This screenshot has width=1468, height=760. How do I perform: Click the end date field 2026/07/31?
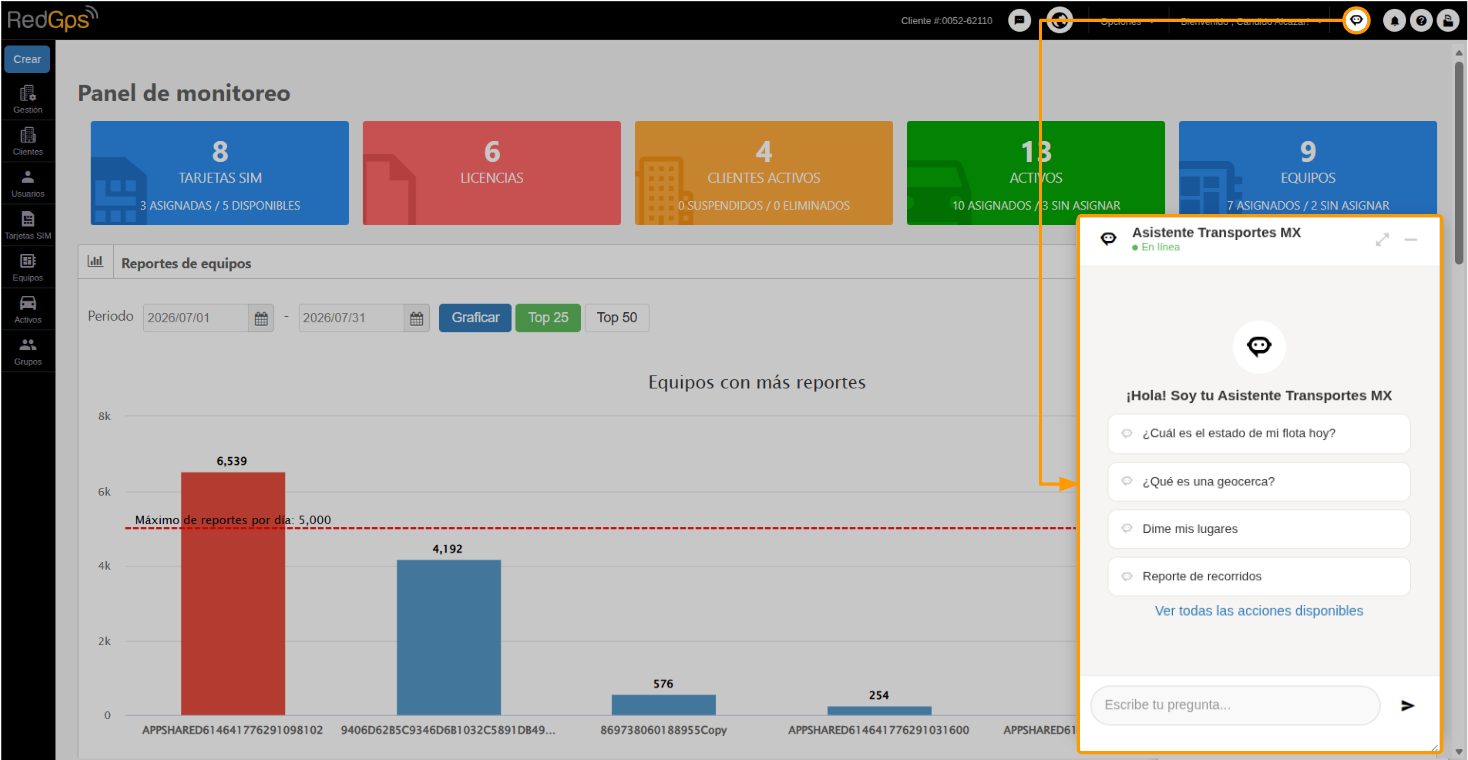(352, 318)
